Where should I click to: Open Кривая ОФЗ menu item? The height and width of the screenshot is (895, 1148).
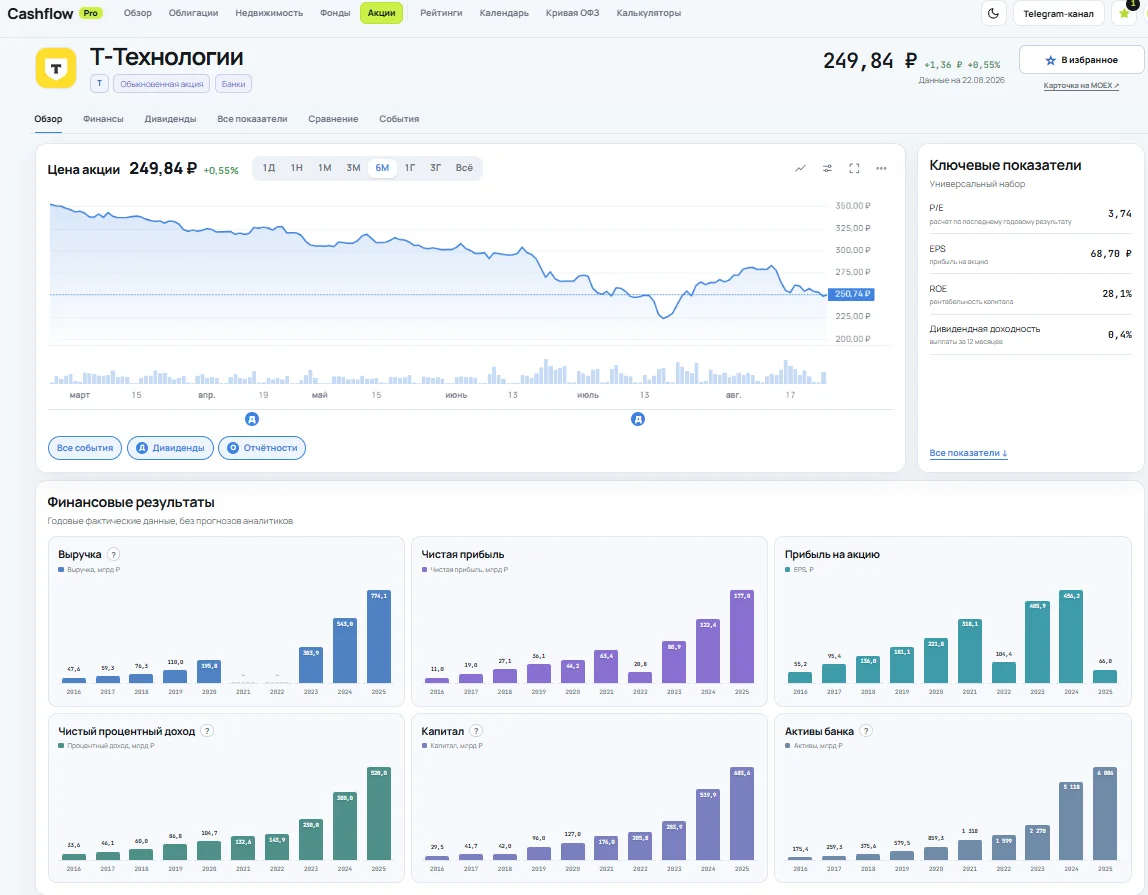click(x=573, y=13)
